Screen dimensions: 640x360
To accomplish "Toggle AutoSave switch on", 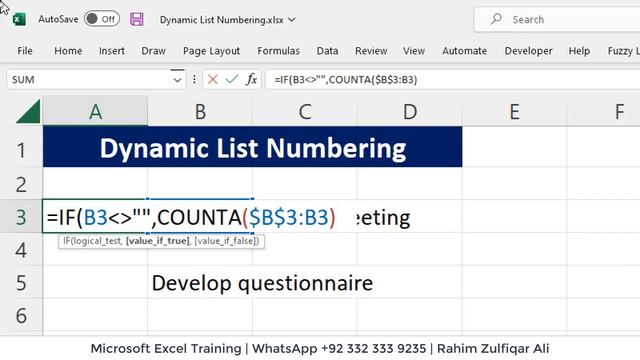I will coord(102,19).
